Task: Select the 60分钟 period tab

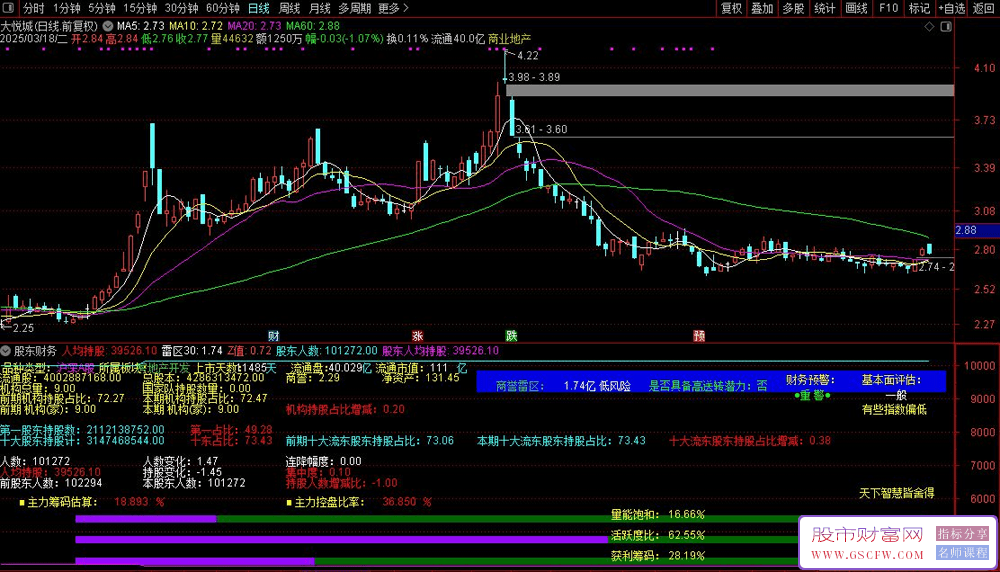Action: click(222, 8)
